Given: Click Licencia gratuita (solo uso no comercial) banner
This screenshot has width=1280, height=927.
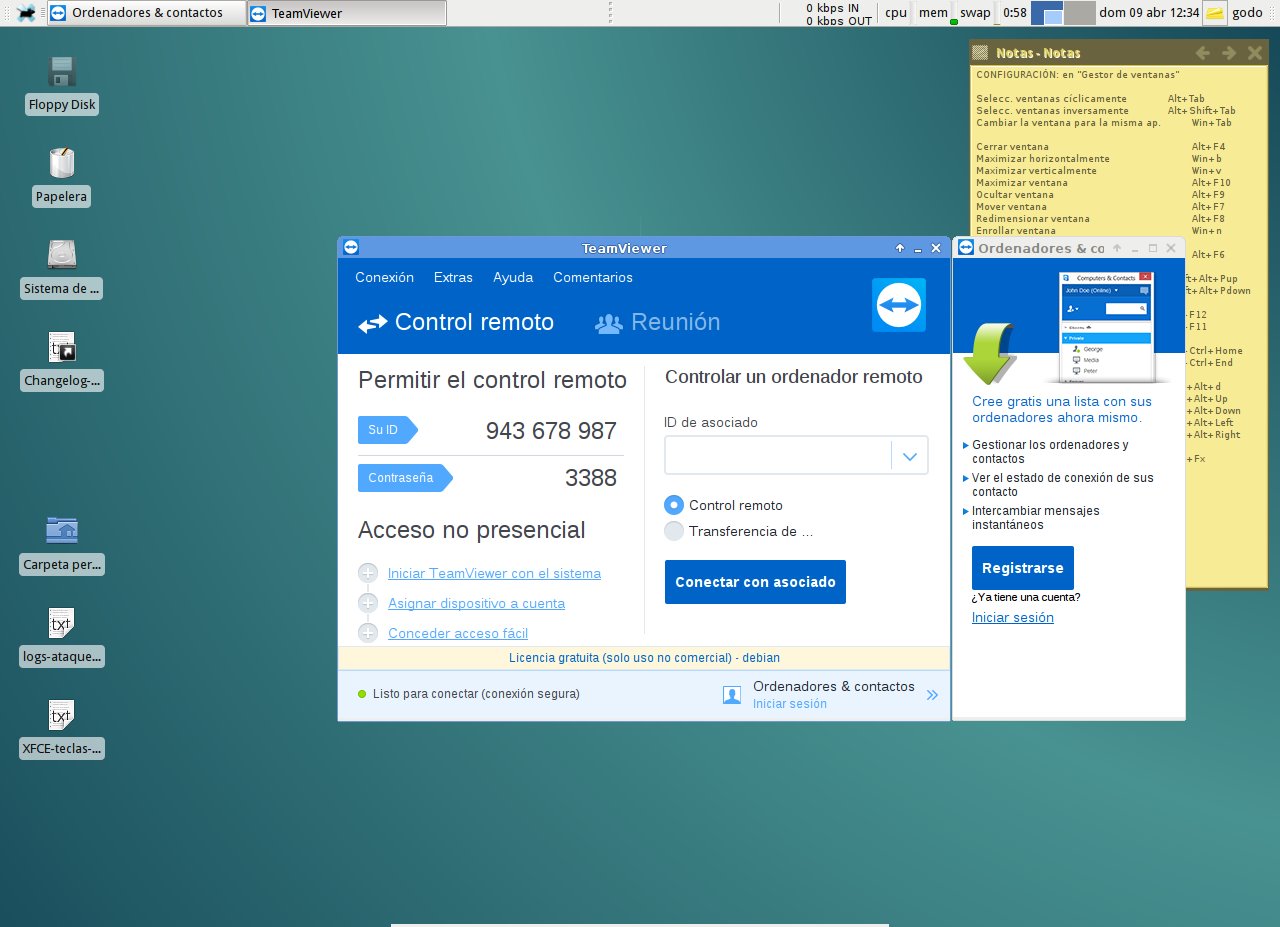Looking at the screenshot, I should tap(644, 658).
